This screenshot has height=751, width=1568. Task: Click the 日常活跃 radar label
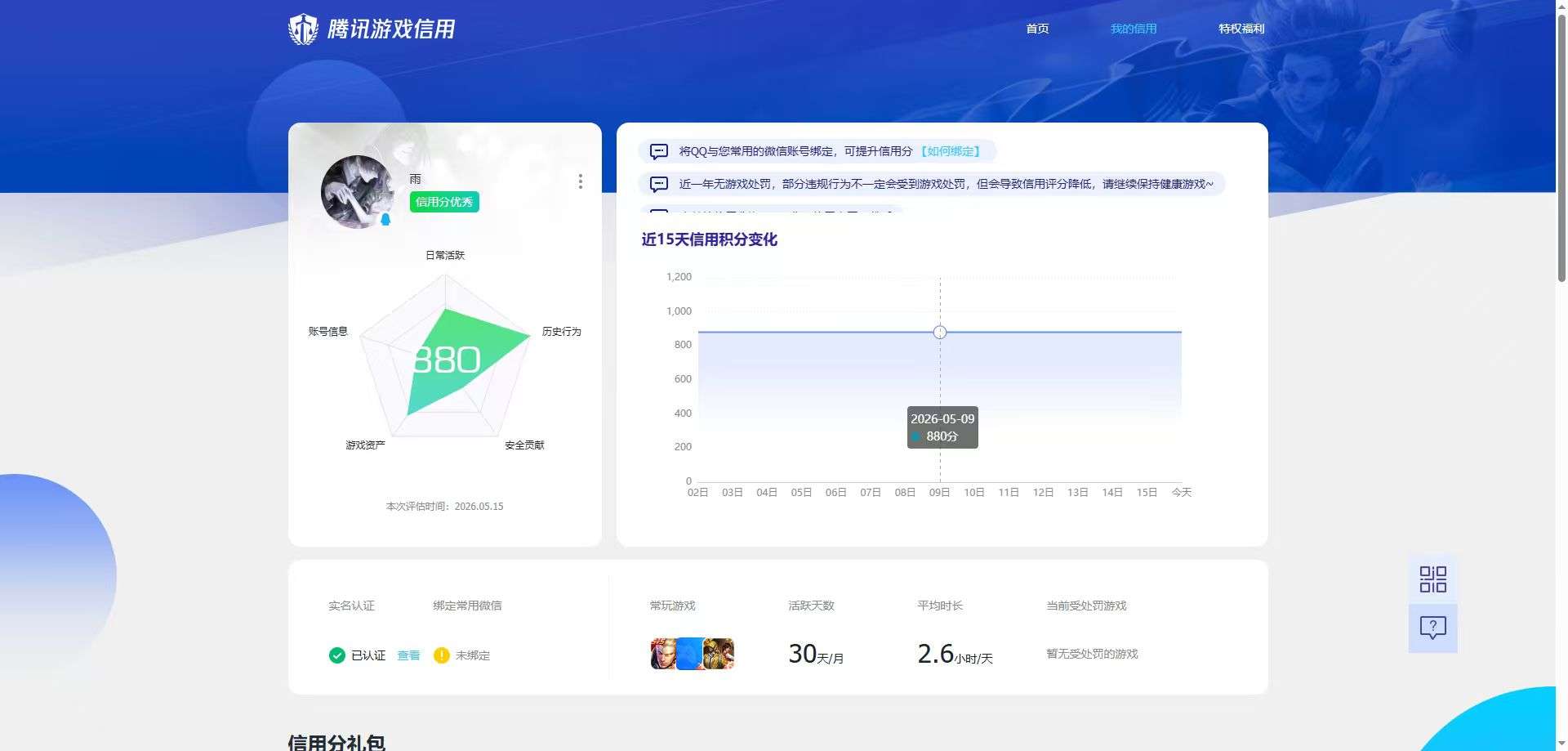point(445,255)
